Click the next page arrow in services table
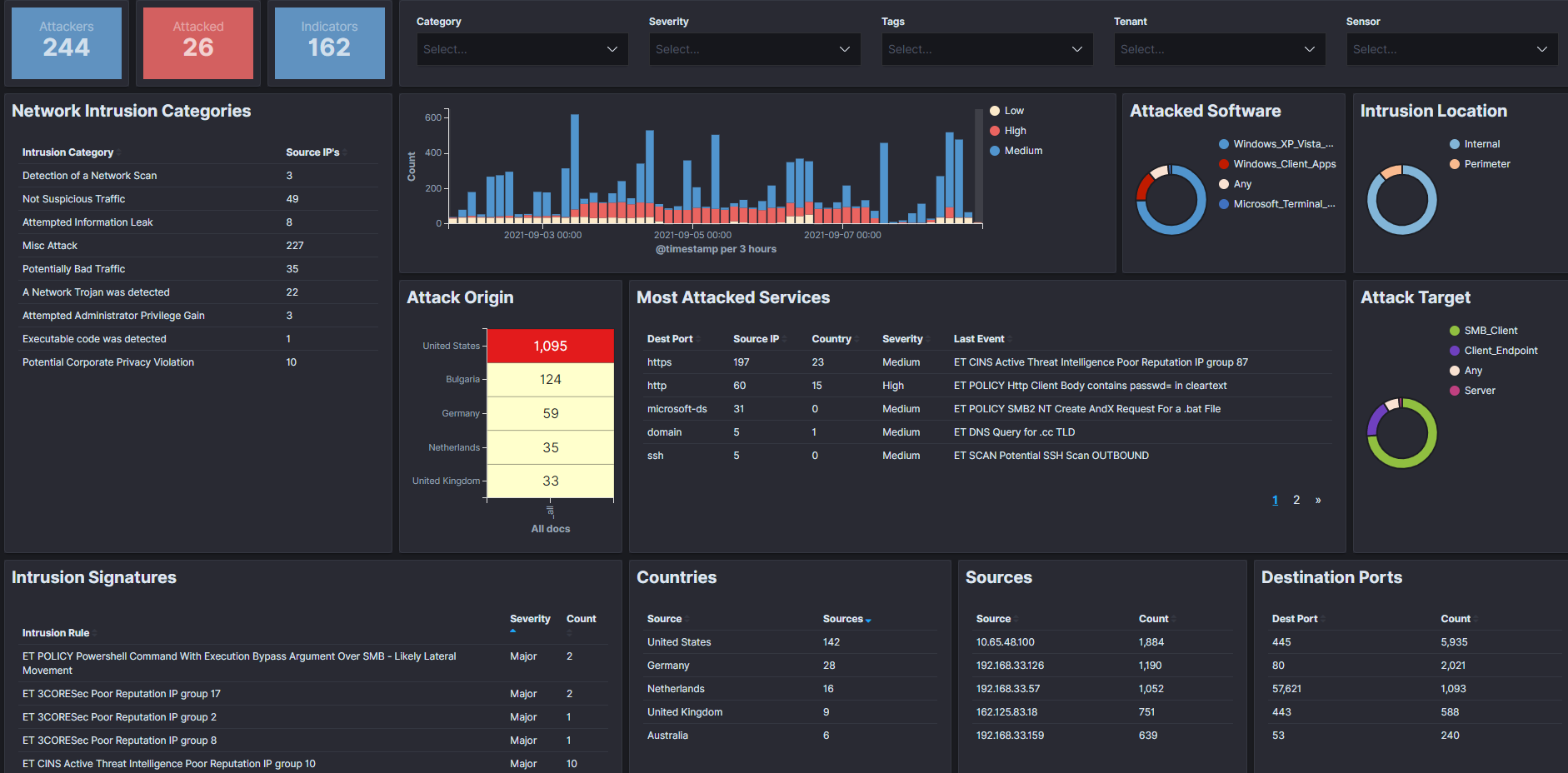 (x=1318, y=500)
